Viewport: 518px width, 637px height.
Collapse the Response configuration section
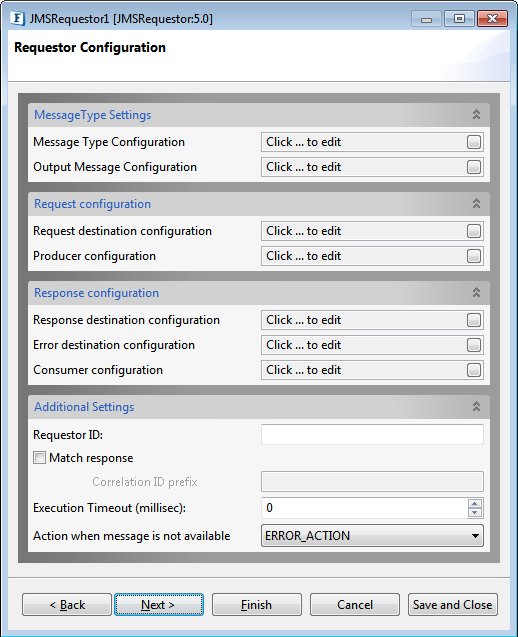tap(476, 292)
